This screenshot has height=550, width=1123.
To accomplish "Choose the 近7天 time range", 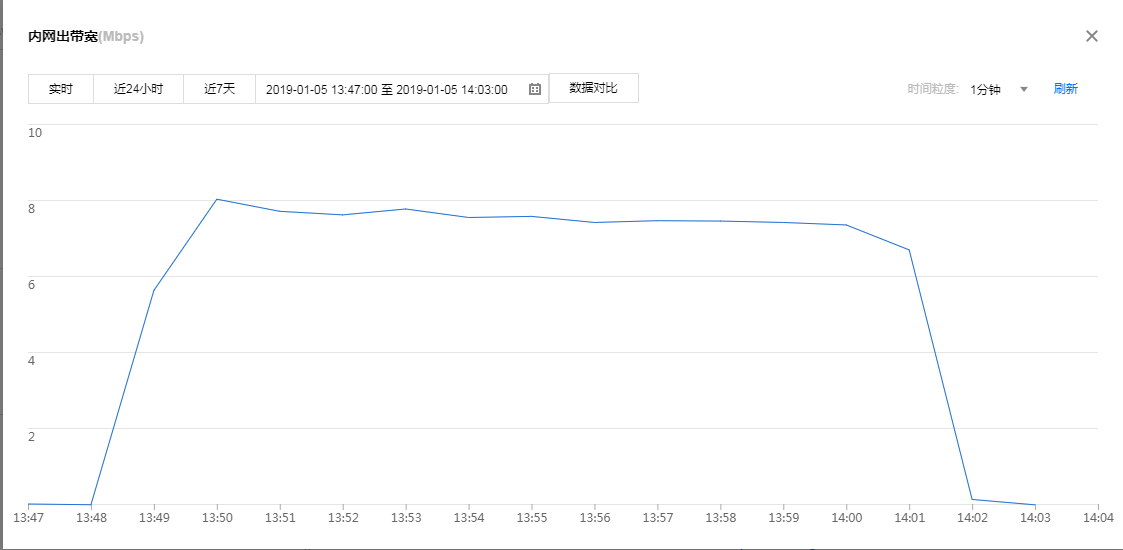I will pyautogui.click(x=219, y=89).
